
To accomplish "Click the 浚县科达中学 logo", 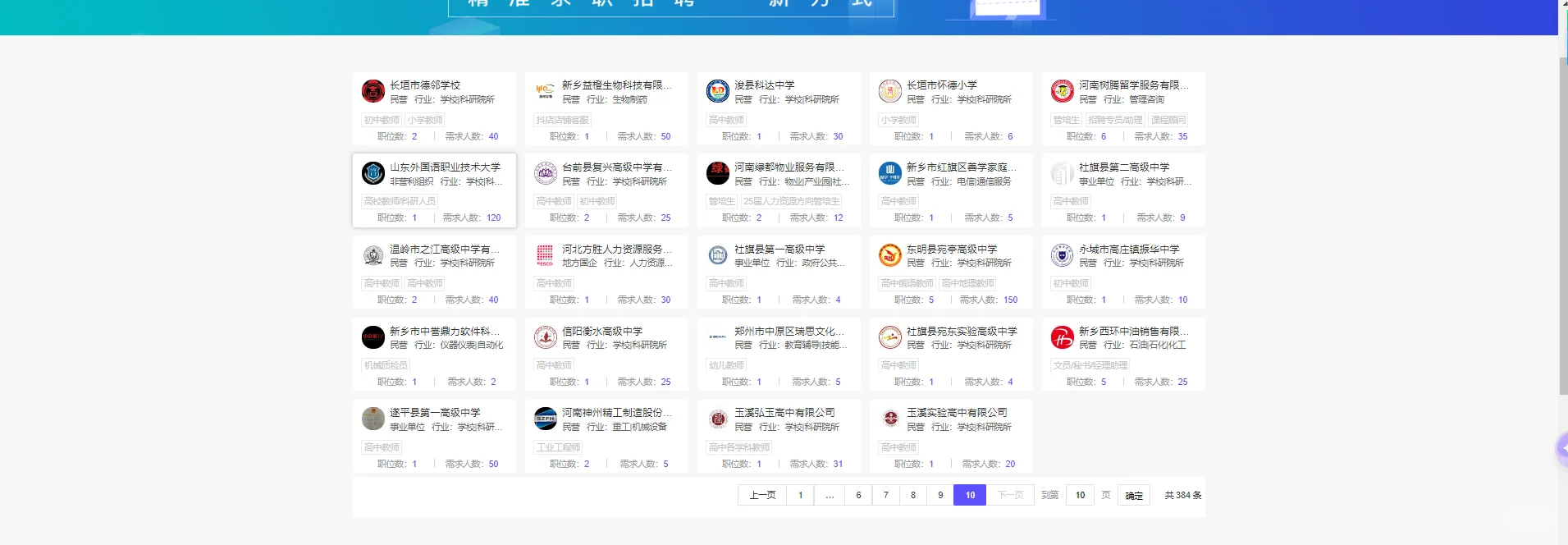I will 718,91.
